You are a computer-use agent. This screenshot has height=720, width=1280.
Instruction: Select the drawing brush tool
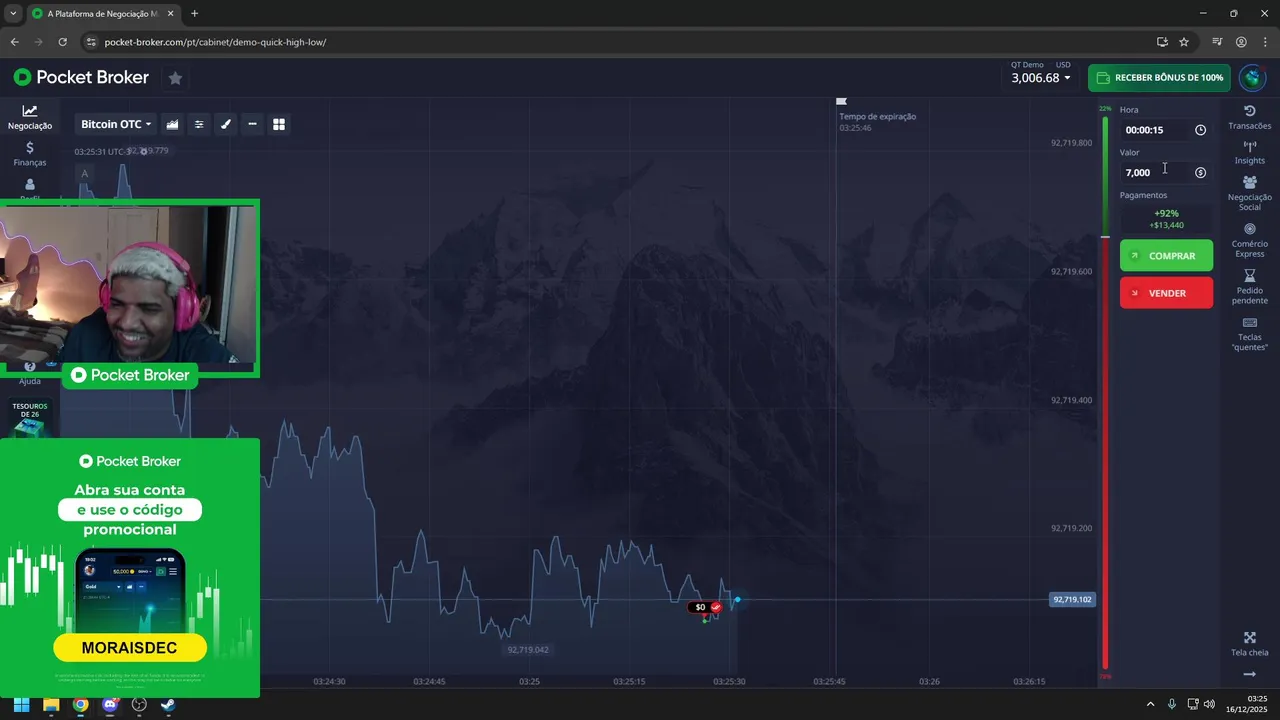click(x=226, y=124)
